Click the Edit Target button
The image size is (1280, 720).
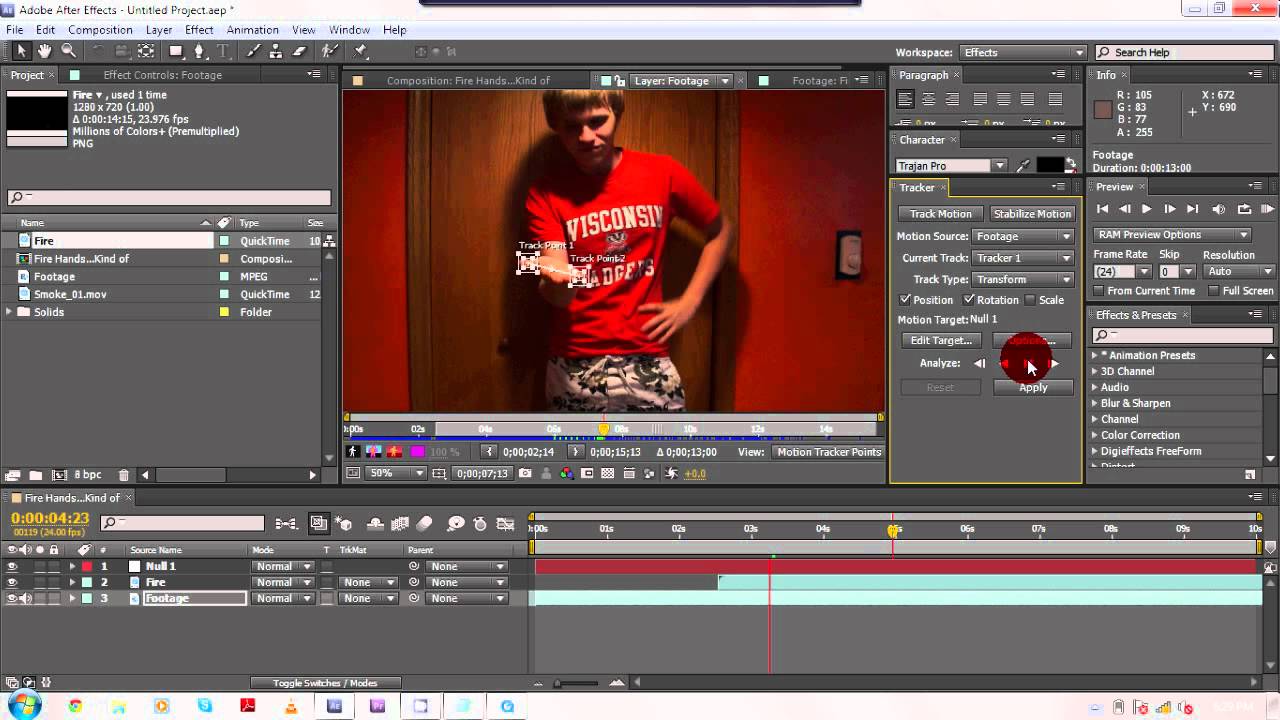click(940, 341)
